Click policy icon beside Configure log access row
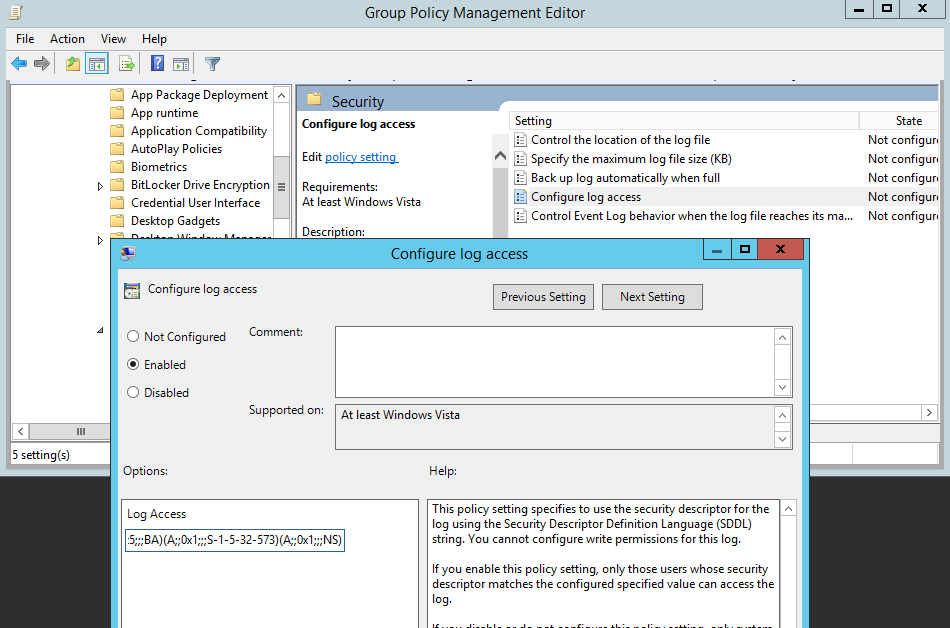Image resolution: width=950 pixels, height=628 pixels. coord(520,197)
